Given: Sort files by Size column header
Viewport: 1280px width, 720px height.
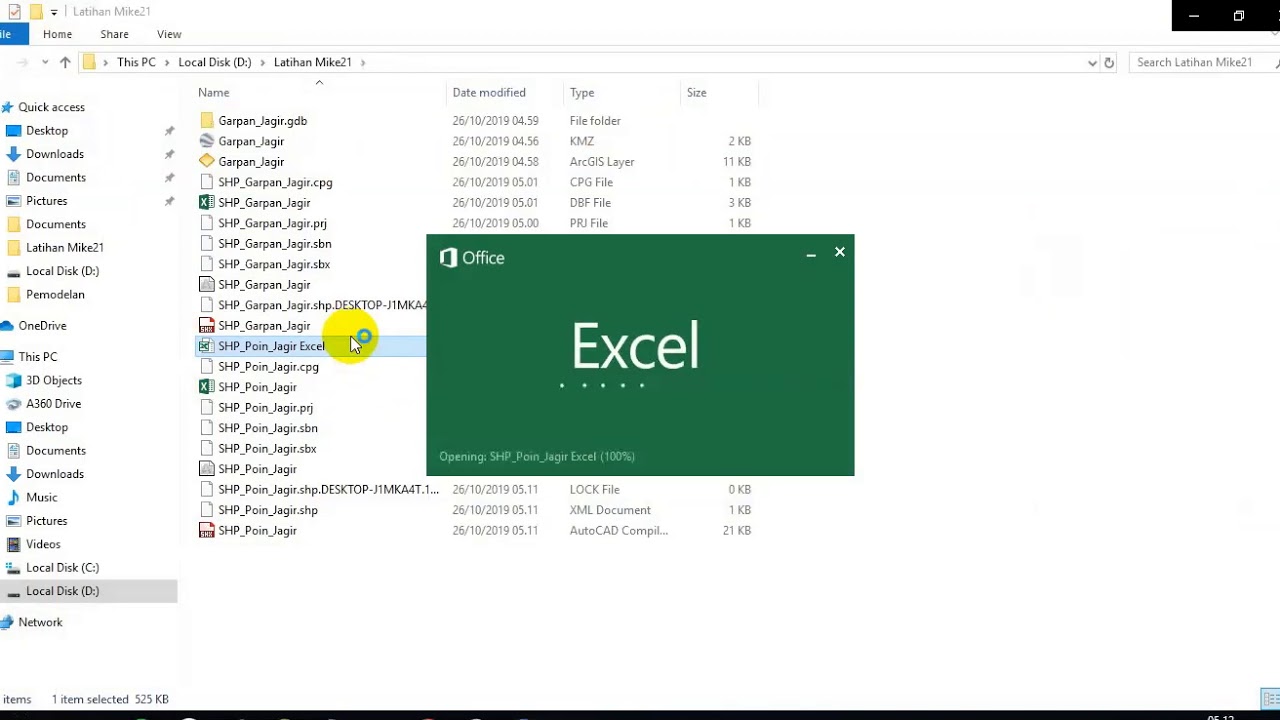Looking at the screenshot, I should point(696,92).
